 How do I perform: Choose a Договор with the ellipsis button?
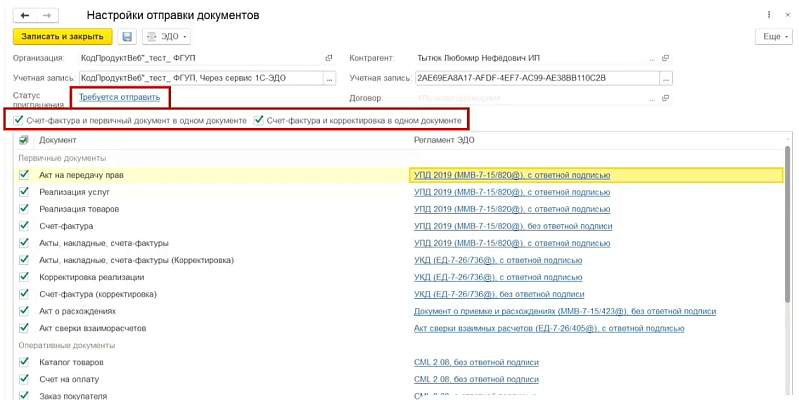click(652, 98)
